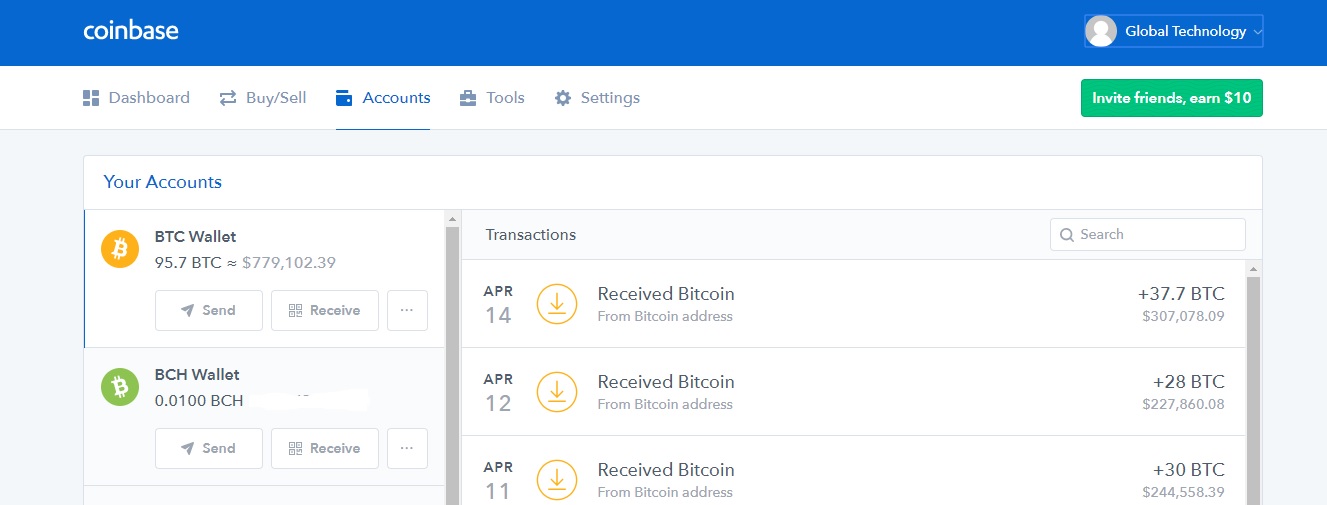Open the +30 BTC transaction amount
Image resolution: width=1327 pixels, height=505 pixels.
(x=1189, y=470)
